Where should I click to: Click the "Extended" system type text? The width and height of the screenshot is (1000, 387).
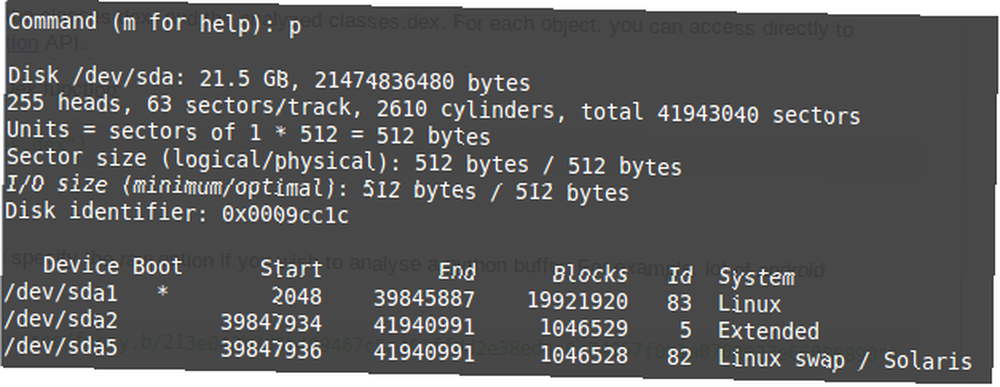click(768, 331)
